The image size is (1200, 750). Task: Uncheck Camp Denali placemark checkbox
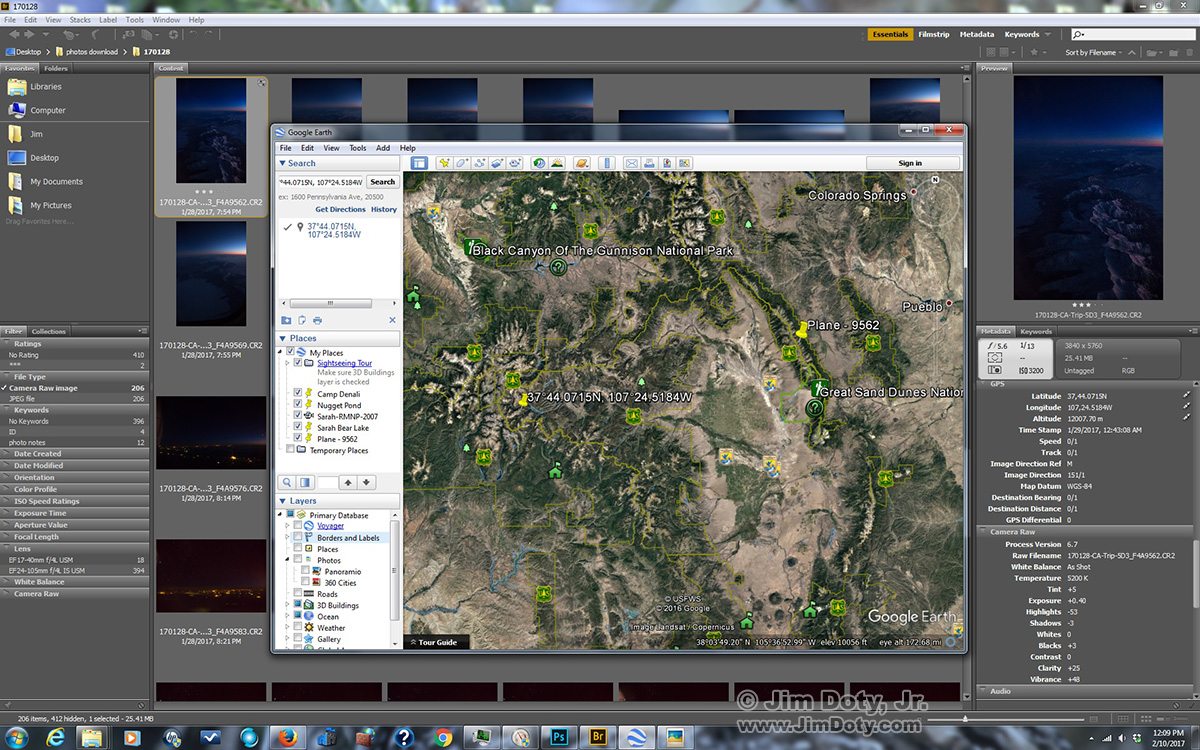coord(298,394)
